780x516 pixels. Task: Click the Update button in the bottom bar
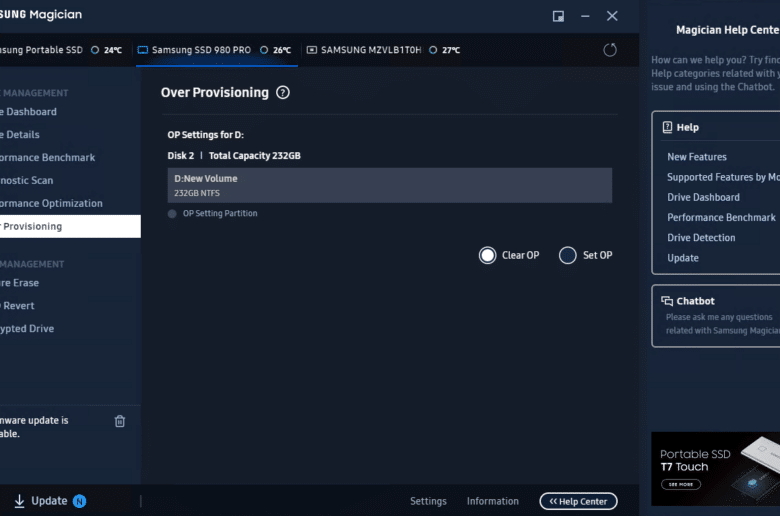pyautogui.click(x=50, y=501)
